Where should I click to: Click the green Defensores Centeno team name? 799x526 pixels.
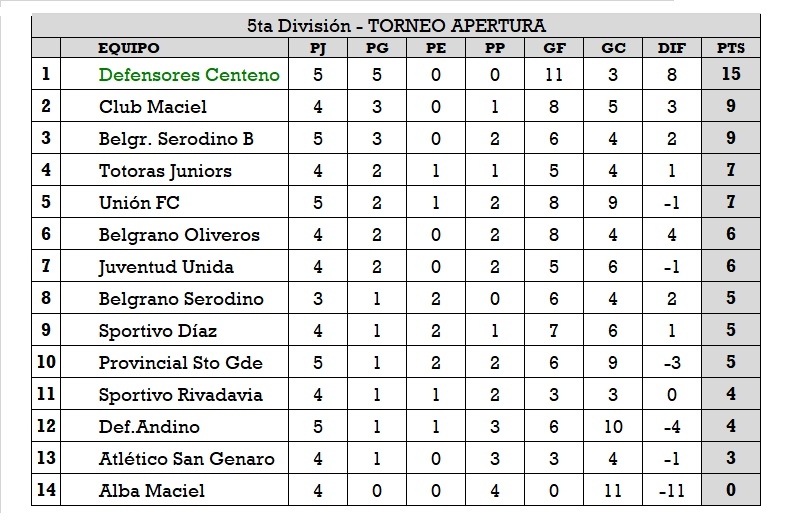click(189, 75)
